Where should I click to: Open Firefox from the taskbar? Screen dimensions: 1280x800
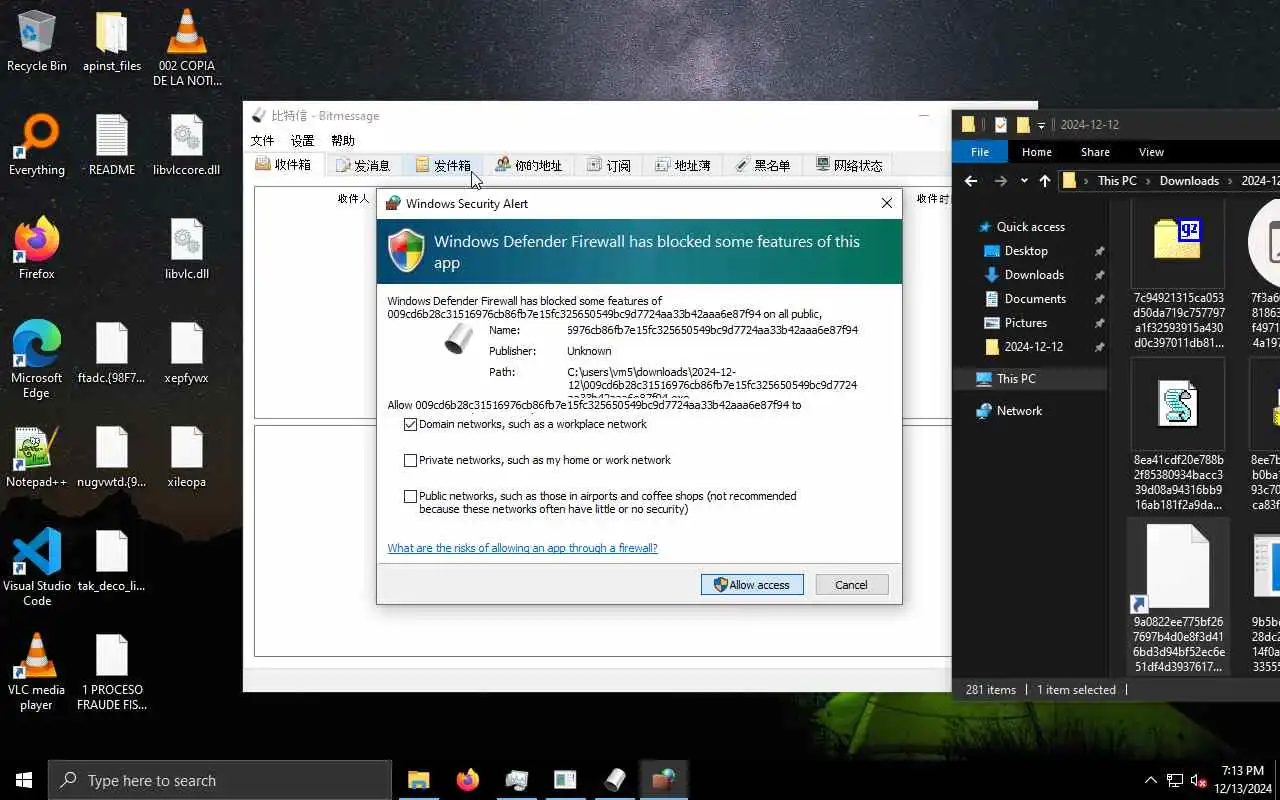click(467, 780)
